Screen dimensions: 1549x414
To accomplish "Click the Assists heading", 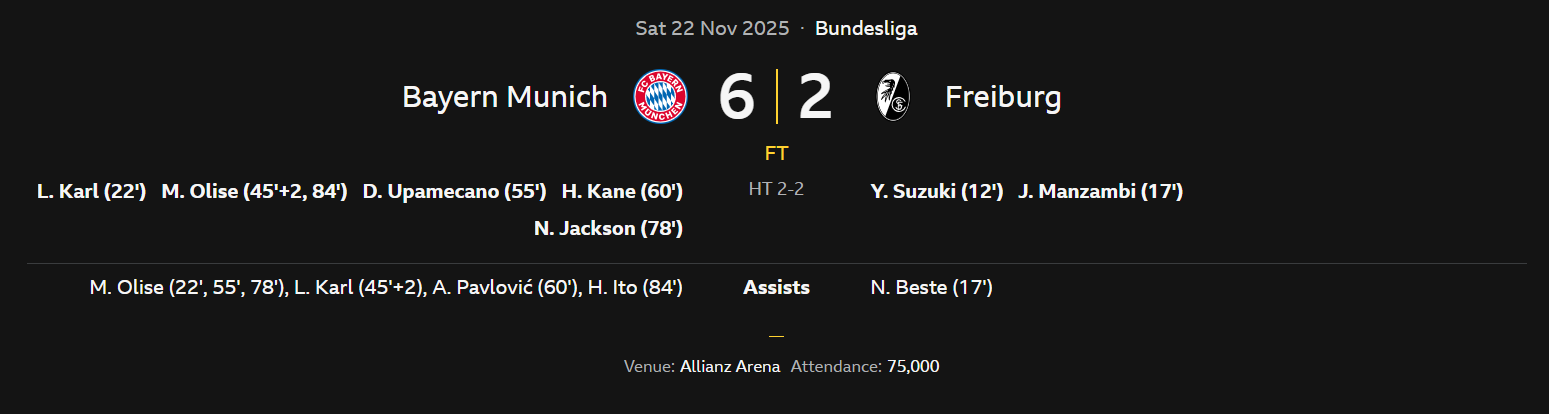I will pyautogui.click(x=776, y=288).
